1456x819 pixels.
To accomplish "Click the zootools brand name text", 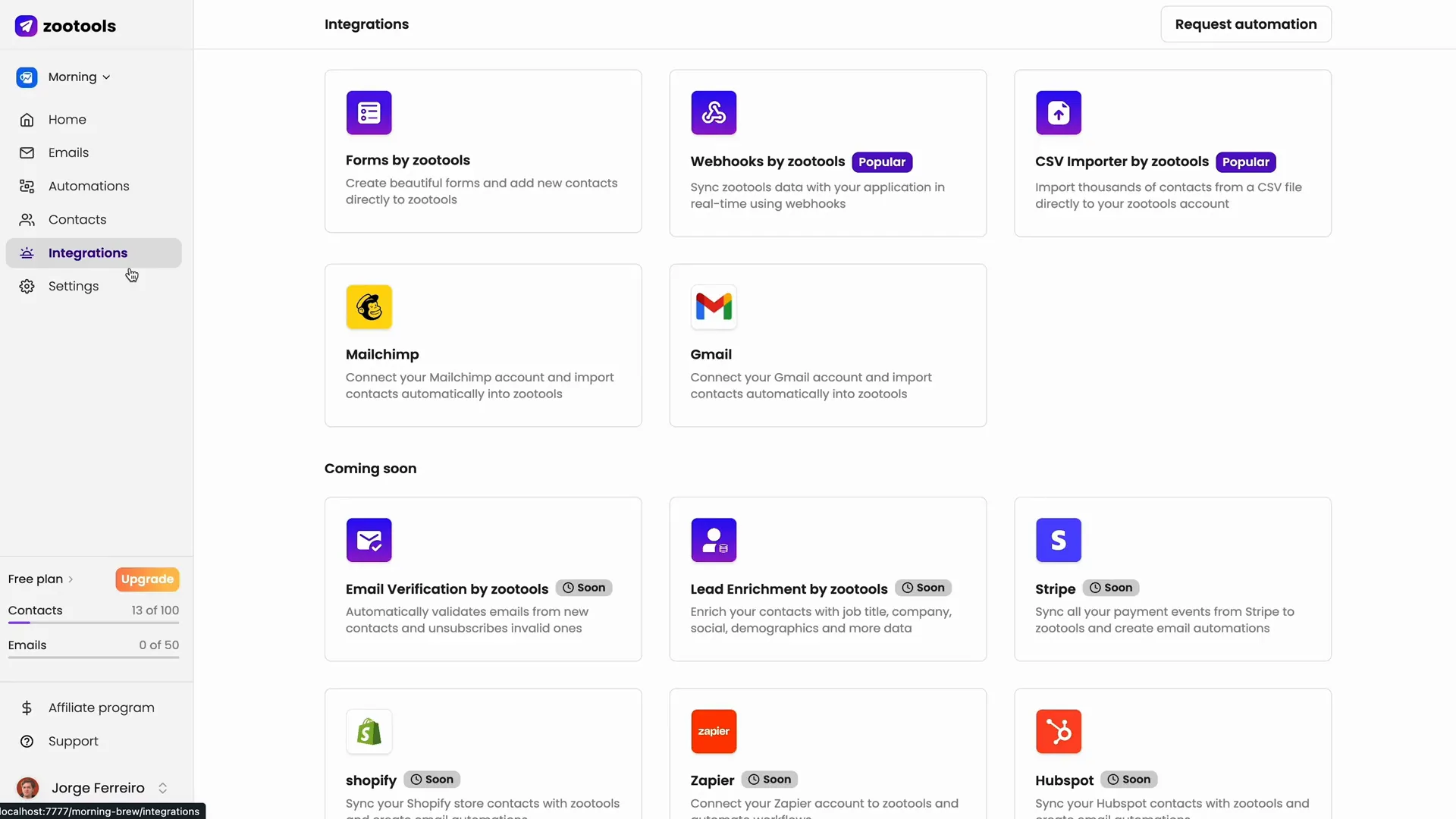I will click(x=79, y=26).
